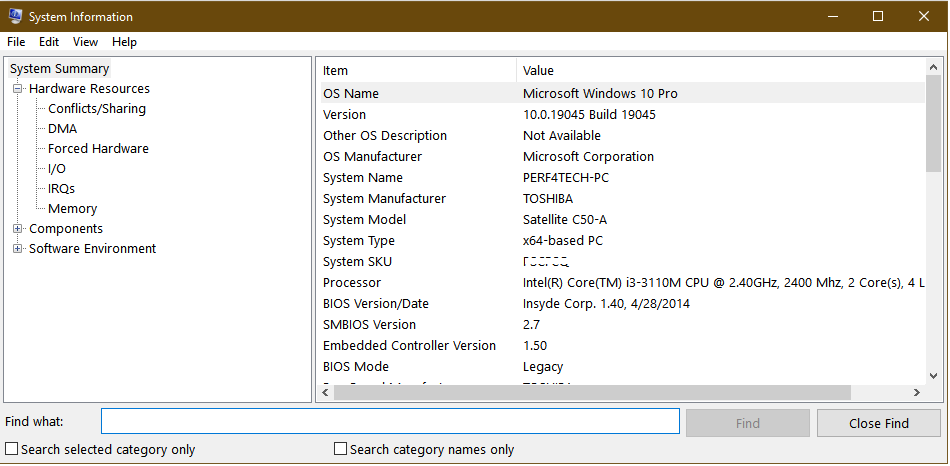Select the System SKU row
Screen dimensions: 950x466
(x=622, y=262)
